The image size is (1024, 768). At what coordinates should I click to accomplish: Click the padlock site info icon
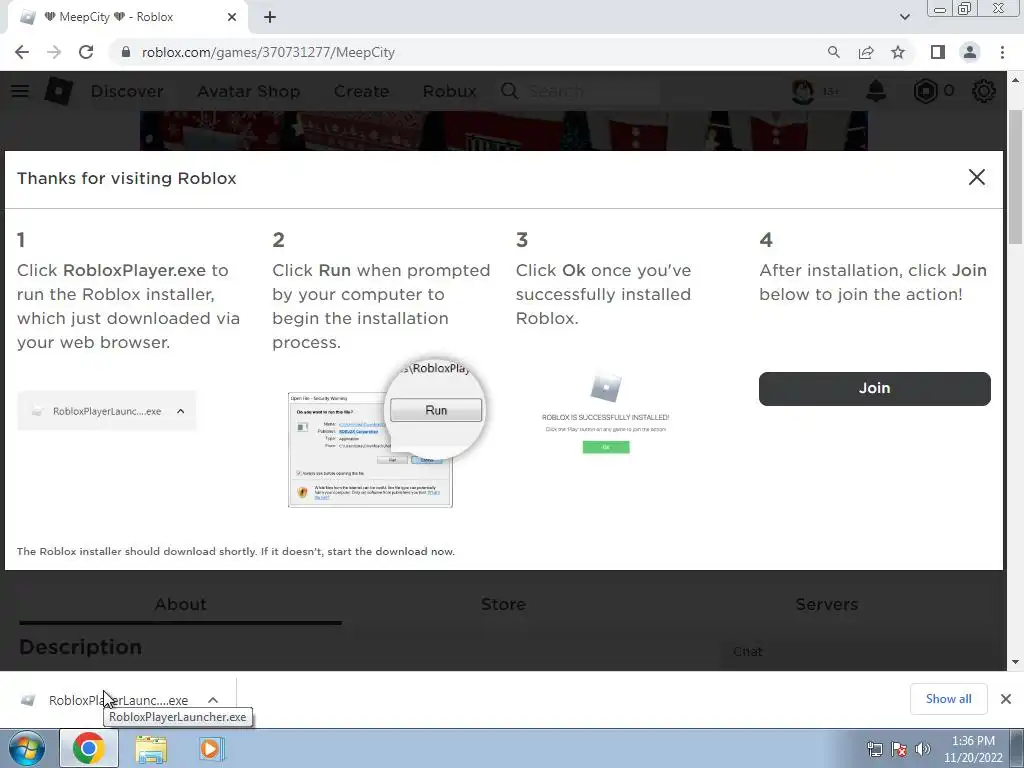click(126, 52)
